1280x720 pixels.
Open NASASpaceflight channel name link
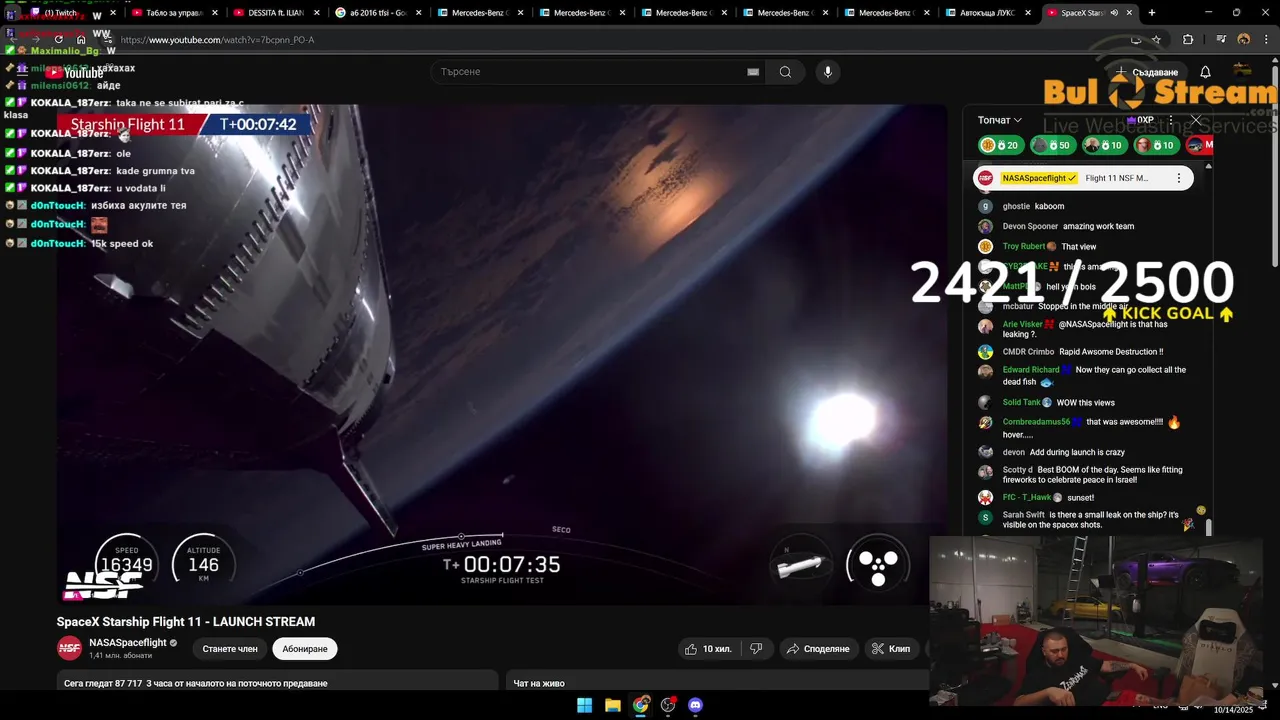click(x=128, y=643)
